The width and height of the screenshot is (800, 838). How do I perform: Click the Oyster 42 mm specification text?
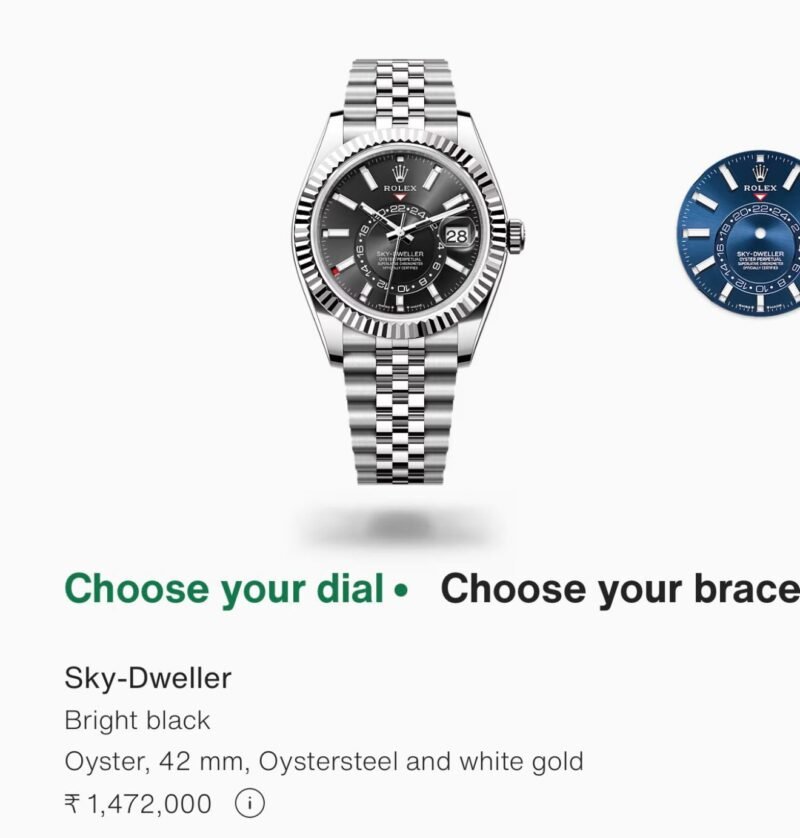[323, 761]
